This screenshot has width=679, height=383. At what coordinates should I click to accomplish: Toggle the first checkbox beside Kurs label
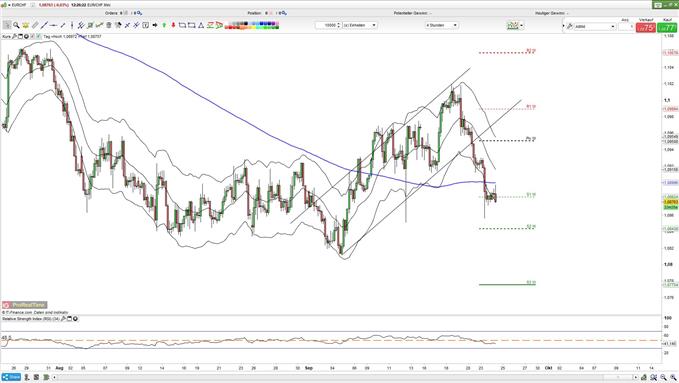pos(32,36)
